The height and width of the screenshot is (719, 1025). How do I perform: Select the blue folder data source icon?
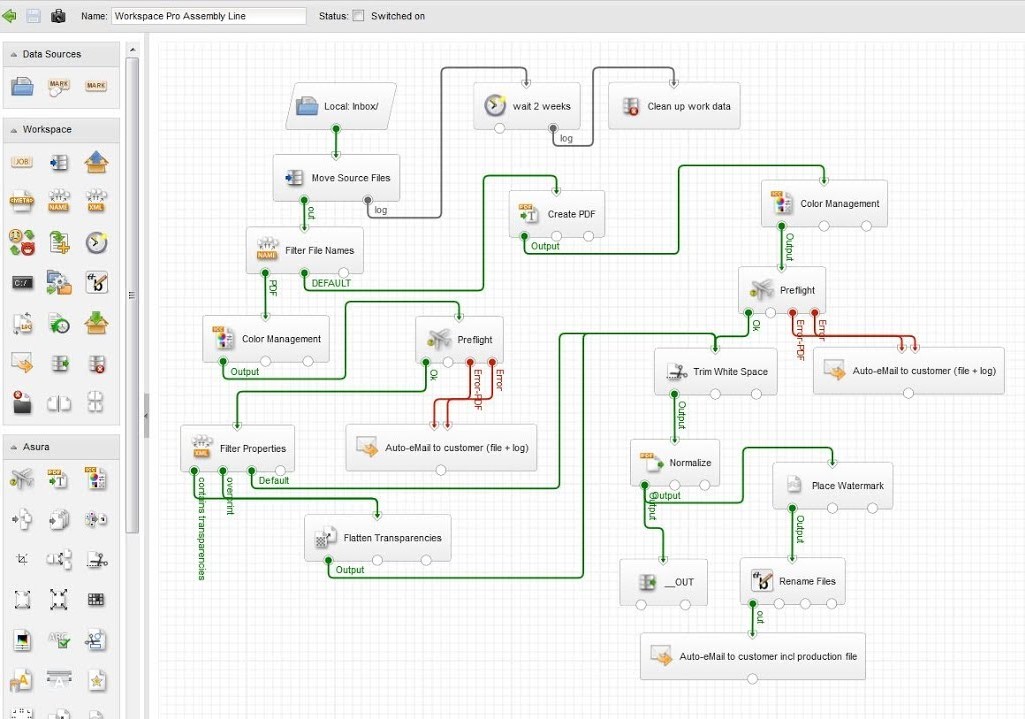point(22,86)
